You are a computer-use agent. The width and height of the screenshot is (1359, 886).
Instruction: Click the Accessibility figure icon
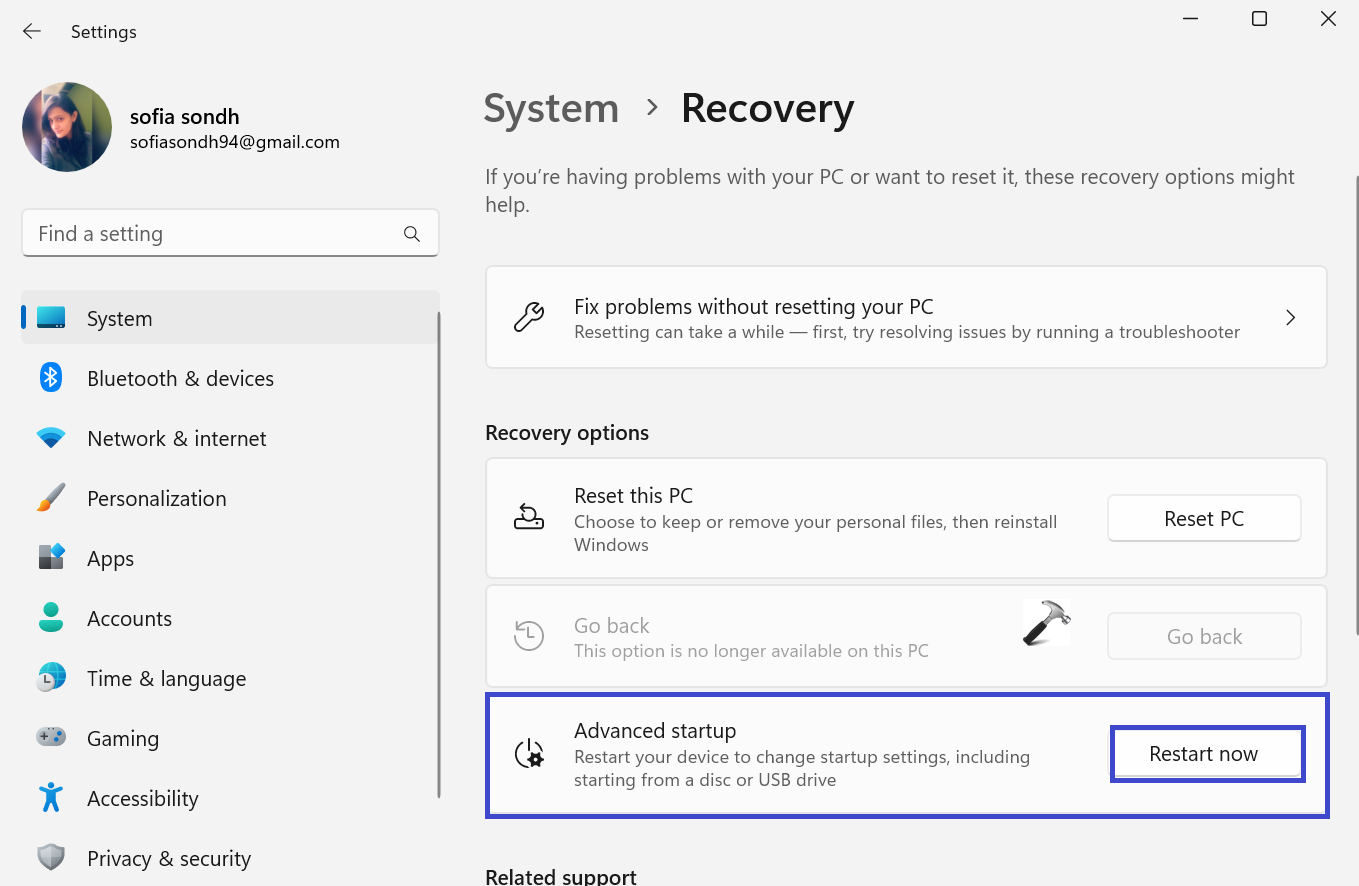click(x=51, y=798)
